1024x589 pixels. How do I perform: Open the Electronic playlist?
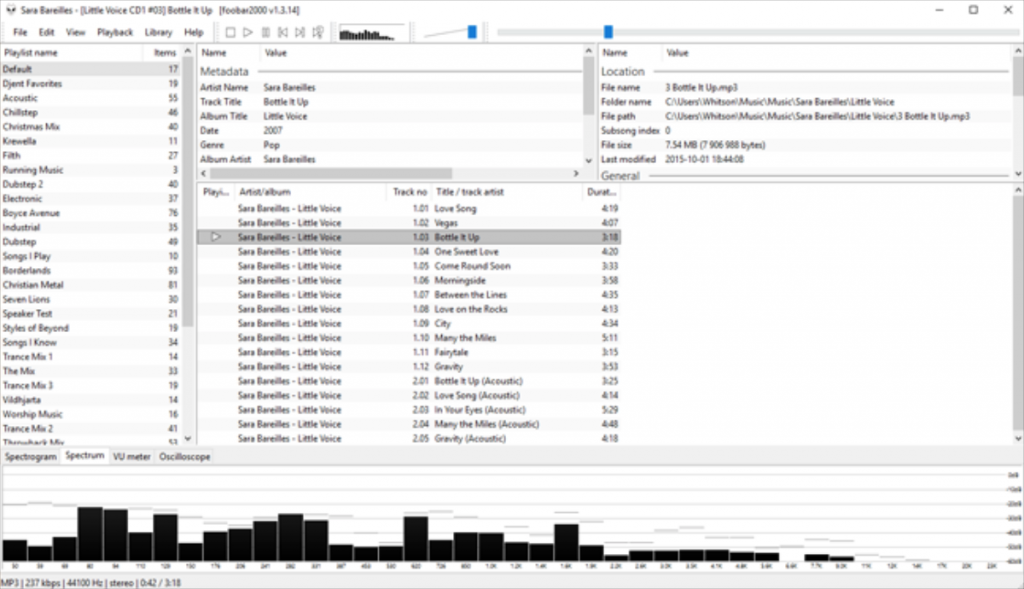(91, 199)
